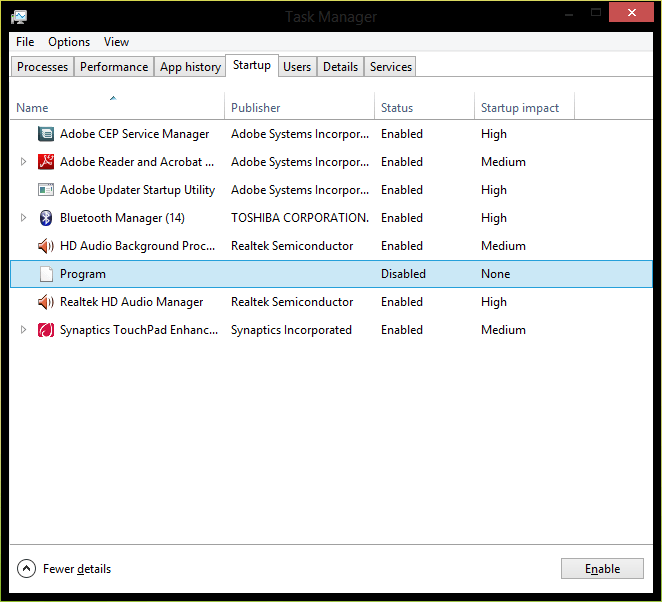
Task: Click the Bluetooth Manager icon
Action: pyautogui.click(x=46, y=218)
